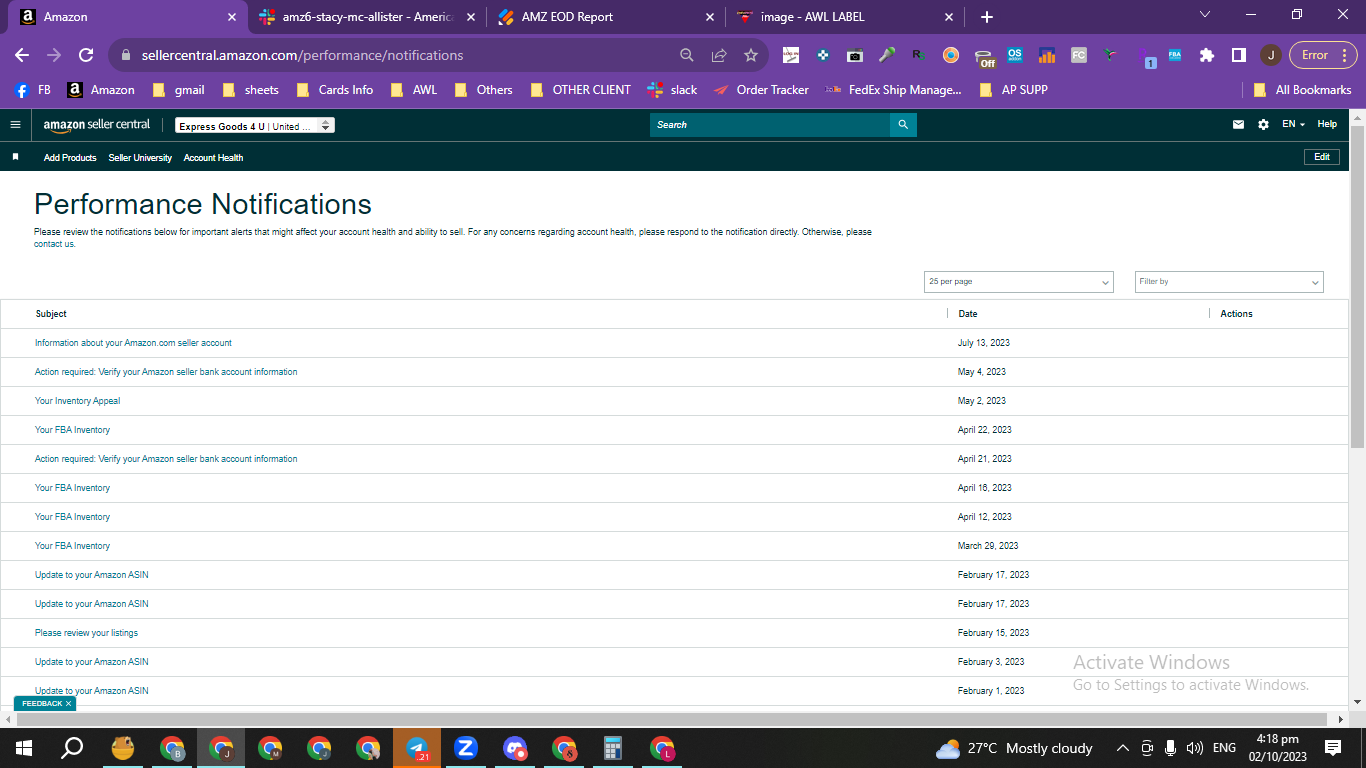Open the Chrome tab search chevron
This screenshot has height=768, width=1366.
click(1205, 15)
